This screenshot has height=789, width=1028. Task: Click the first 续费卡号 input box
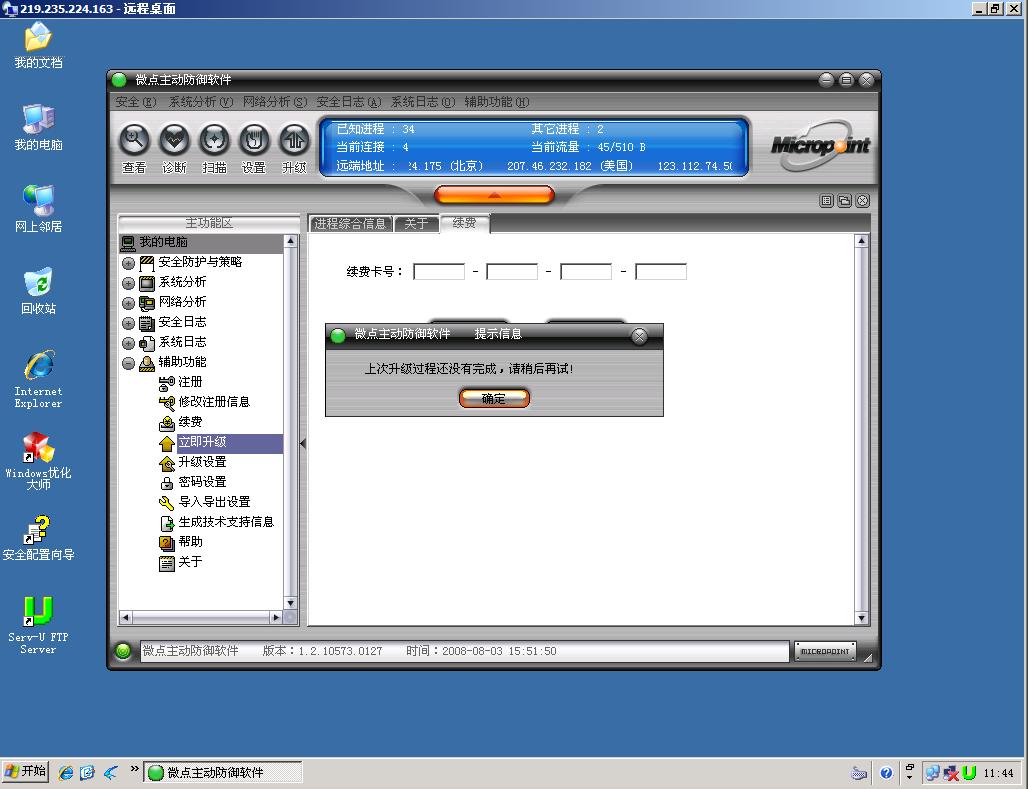click(439, 272)
